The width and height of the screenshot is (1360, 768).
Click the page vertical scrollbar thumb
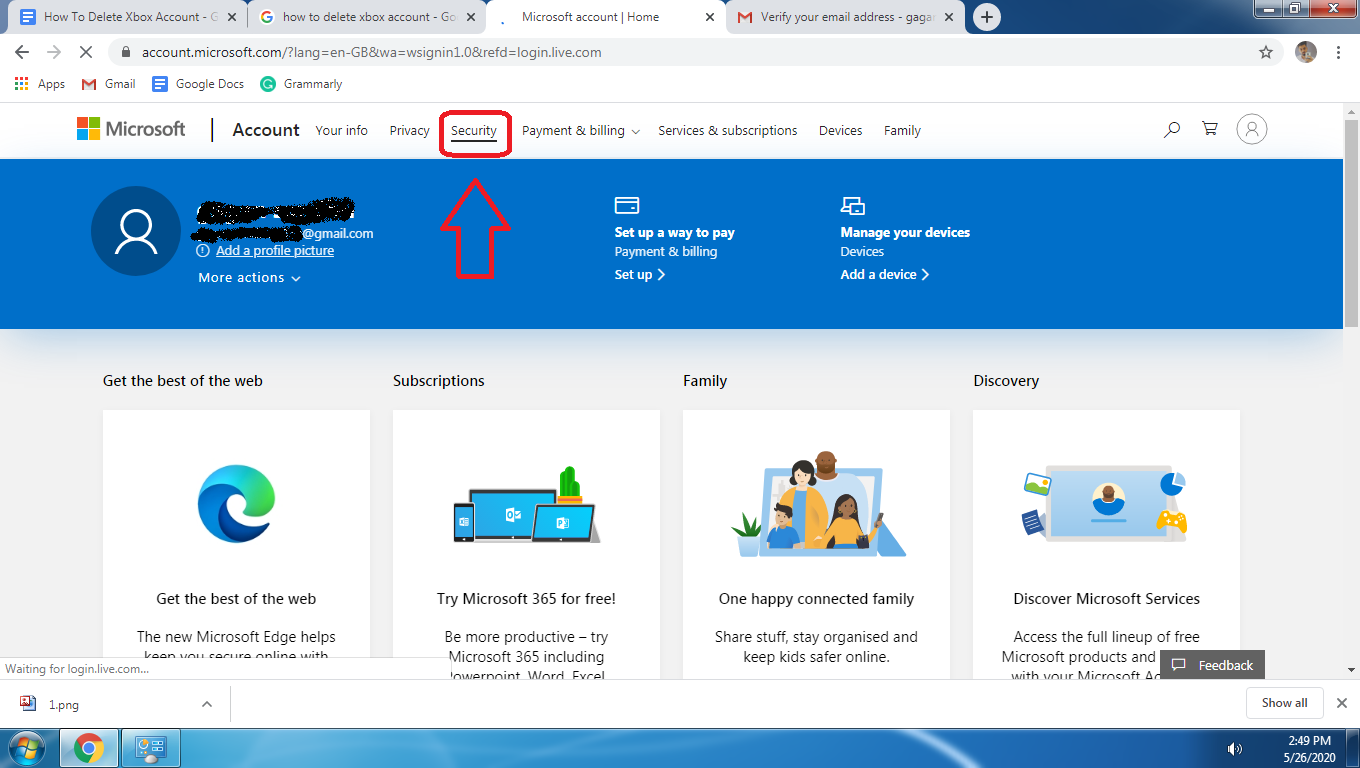[x=1351, y=224]
